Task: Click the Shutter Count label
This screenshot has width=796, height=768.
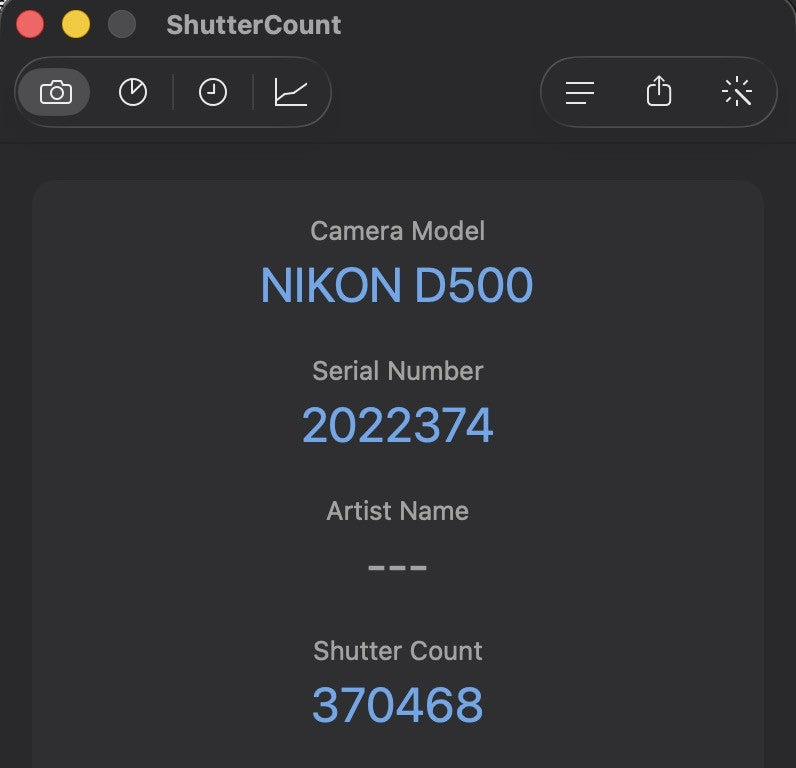Action: click(397, 651)
